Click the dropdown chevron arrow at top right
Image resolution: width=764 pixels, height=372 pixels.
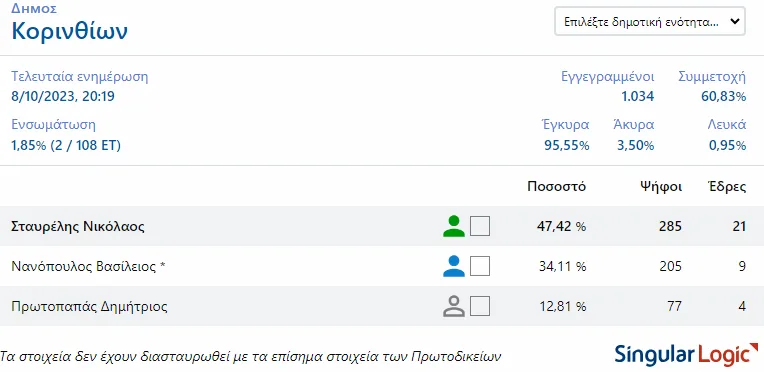[x=734, y=21]
